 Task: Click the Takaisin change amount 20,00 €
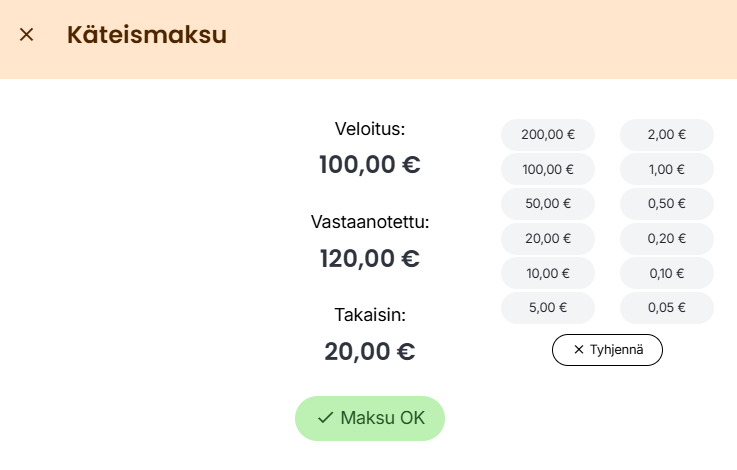coord(369,352)
